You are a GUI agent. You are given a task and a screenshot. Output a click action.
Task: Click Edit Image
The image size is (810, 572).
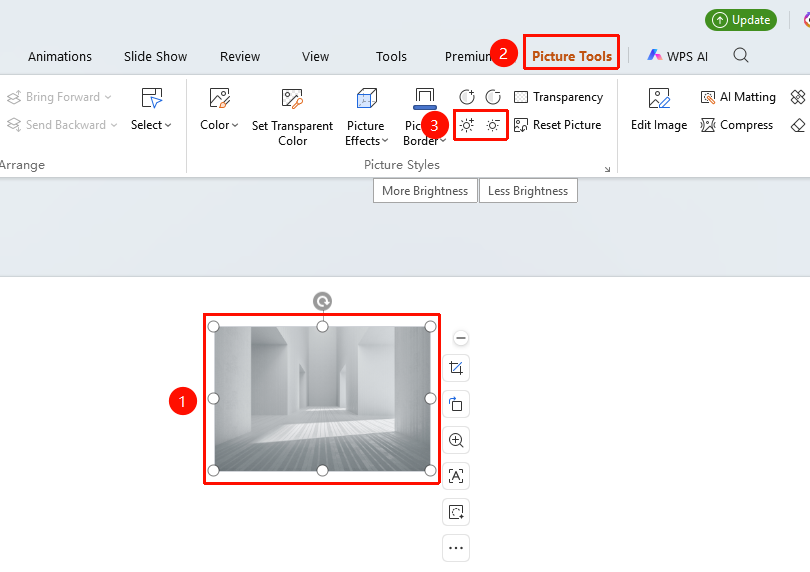coord(659,110)
